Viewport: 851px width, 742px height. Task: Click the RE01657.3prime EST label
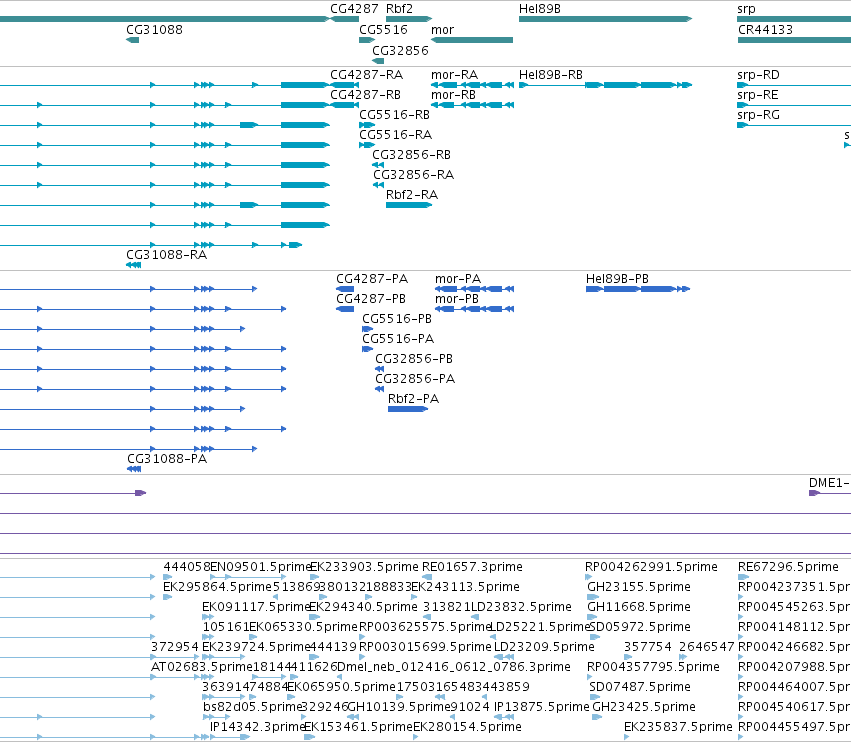coord(472,567)
